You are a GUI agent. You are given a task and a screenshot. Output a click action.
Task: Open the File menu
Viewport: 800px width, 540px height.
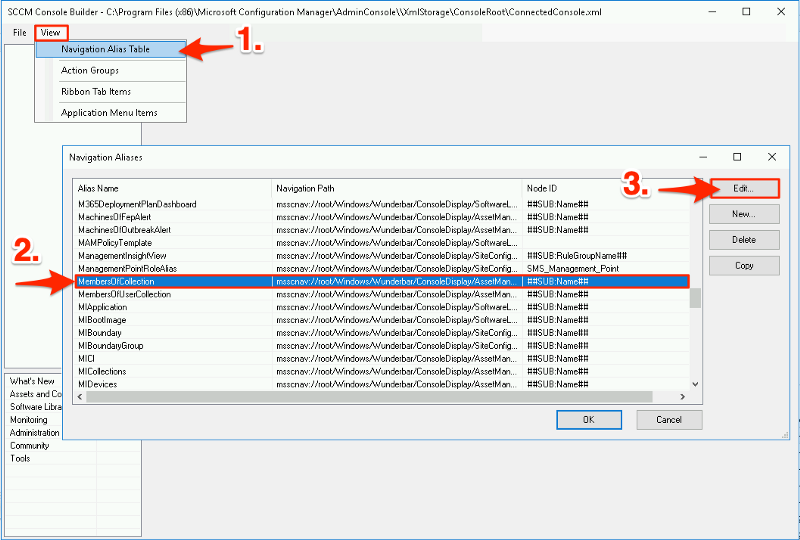[x=19, y=33]
